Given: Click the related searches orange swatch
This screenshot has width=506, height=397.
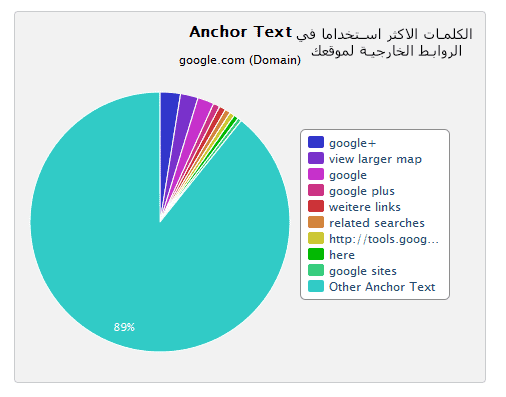Looking at the screenshot, I should pos(316,222).
